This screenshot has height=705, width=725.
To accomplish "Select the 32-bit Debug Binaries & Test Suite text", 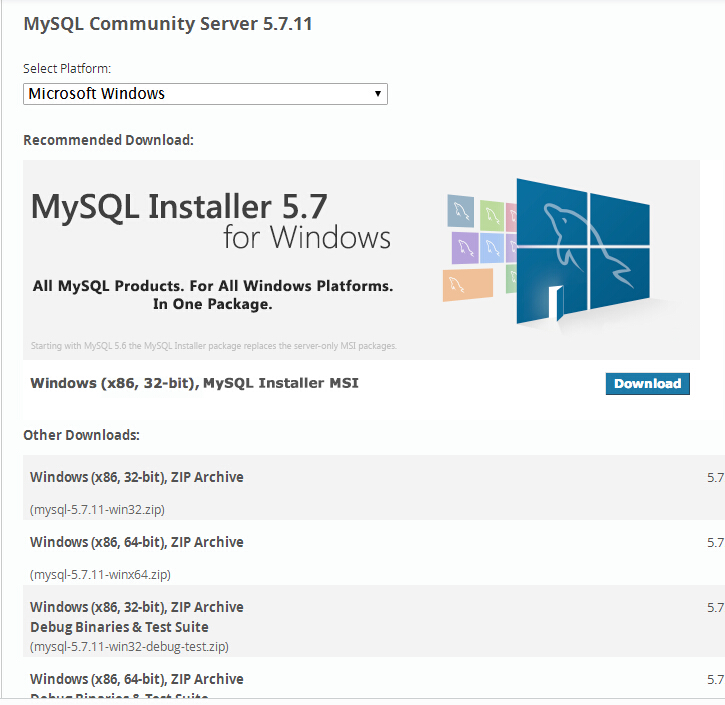I will pyautogui.click(x=119, y=627).
